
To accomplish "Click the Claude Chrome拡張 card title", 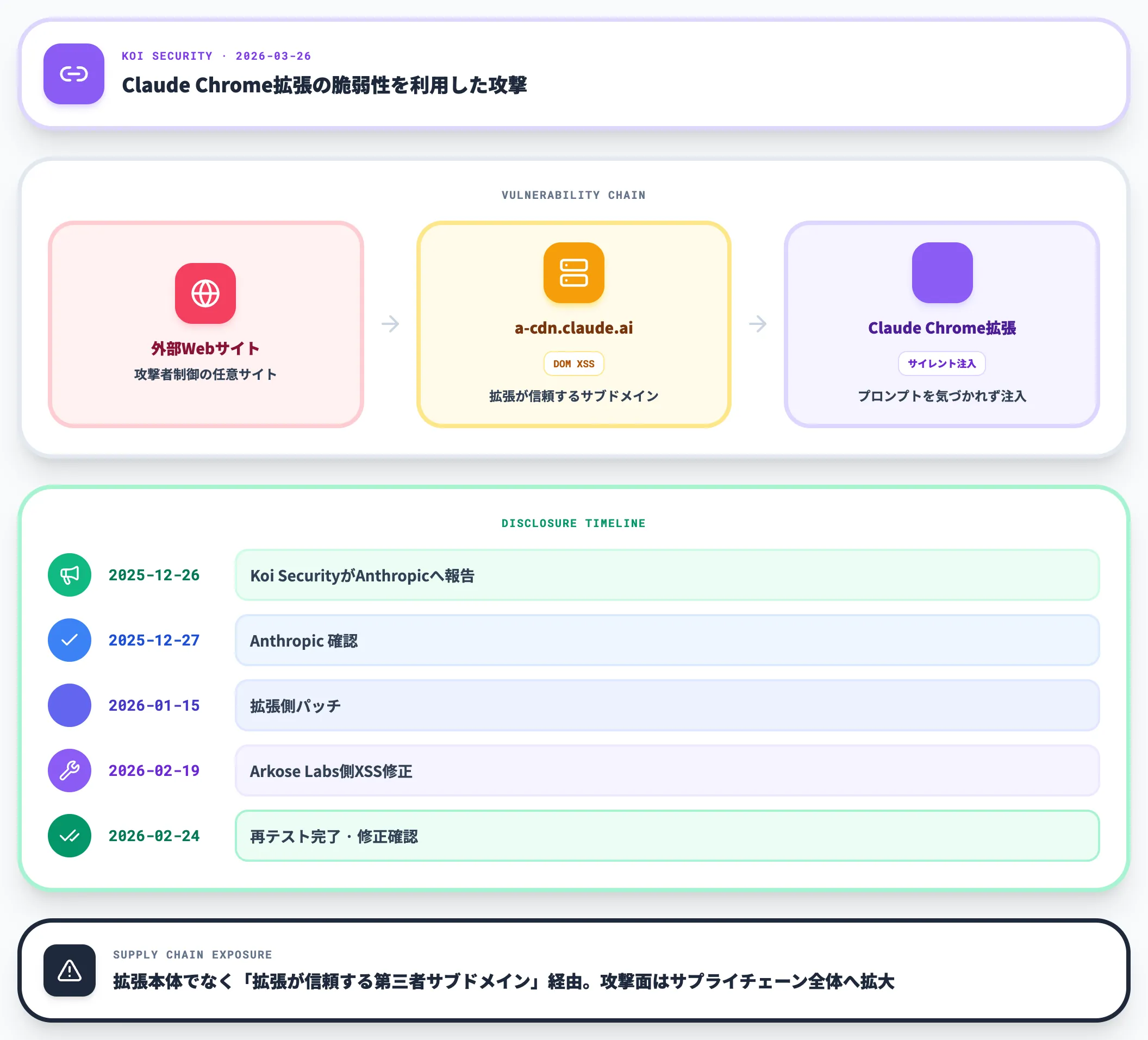I will (942, 328).
